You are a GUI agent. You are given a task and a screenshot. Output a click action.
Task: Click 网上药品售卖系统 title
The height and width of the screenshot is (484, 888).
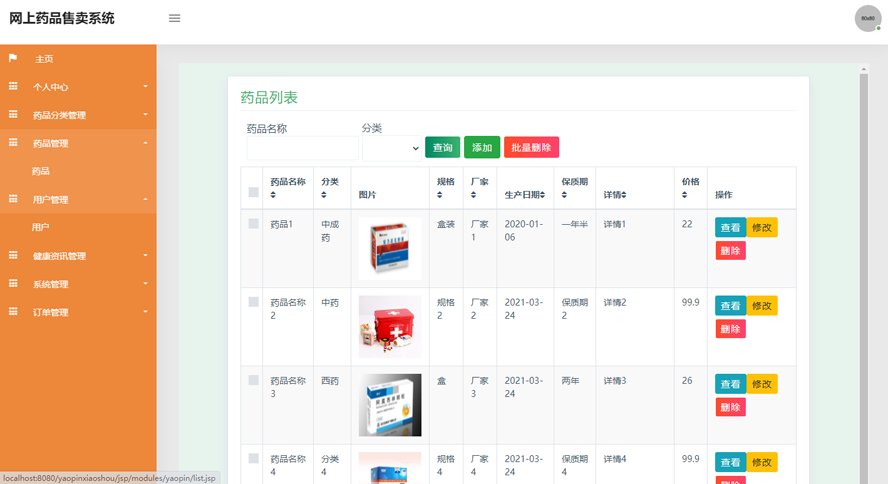pyautogui.click(x=62, y=18)
